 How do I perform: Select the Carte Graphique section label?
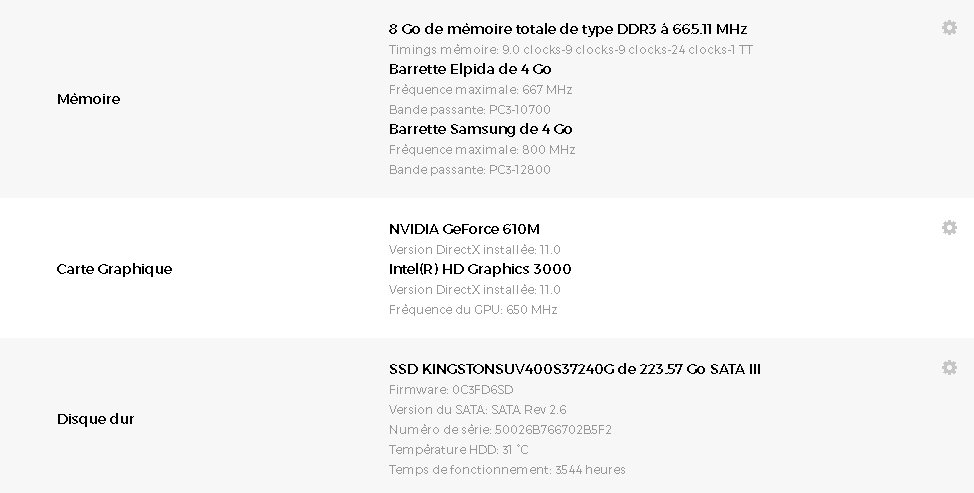pyautogui.click(x=114, y=269)
